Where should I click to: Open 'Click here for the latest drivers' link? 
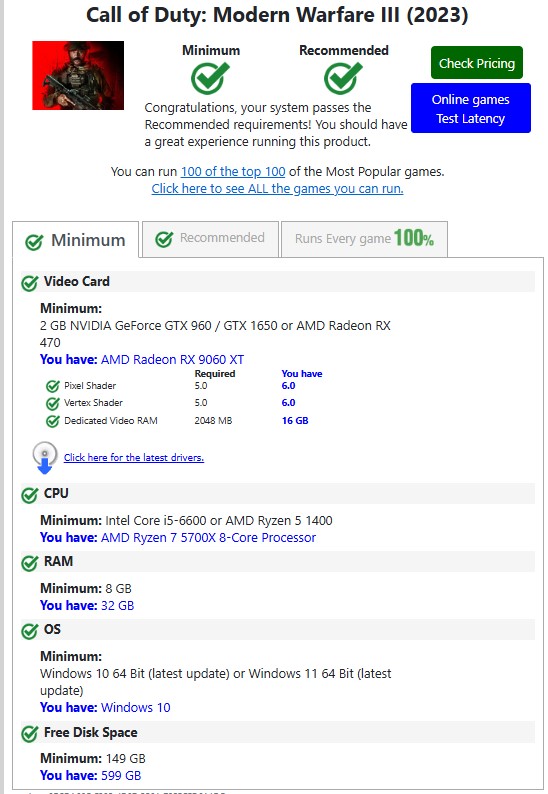click(134, 457)
